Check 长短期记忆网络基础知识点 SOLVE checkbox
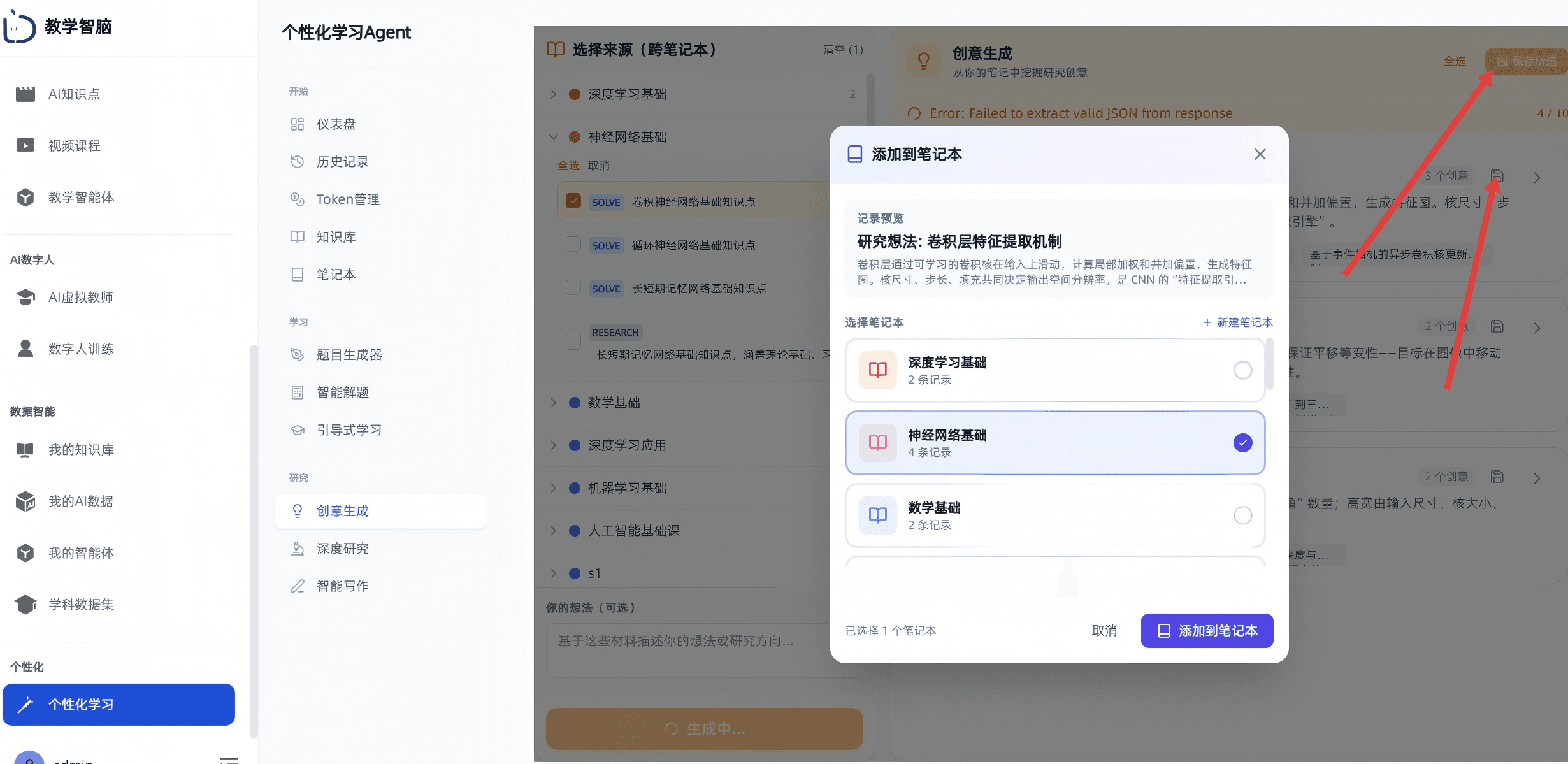The height and width of the screenshot is (764, 1568). [573, 288]
